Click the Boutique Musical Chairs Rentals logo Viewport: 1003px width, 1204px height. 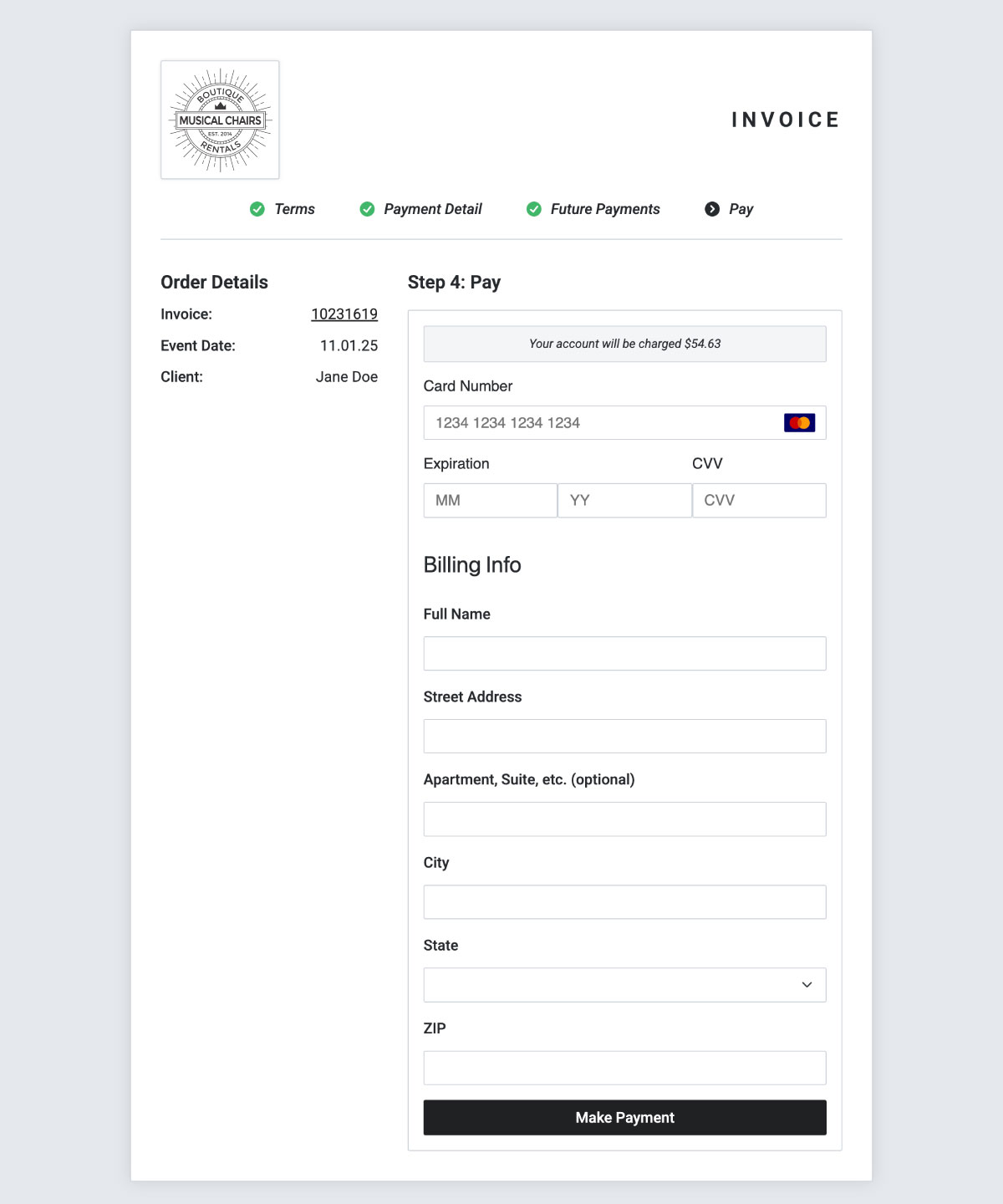[x=220, y=120]
